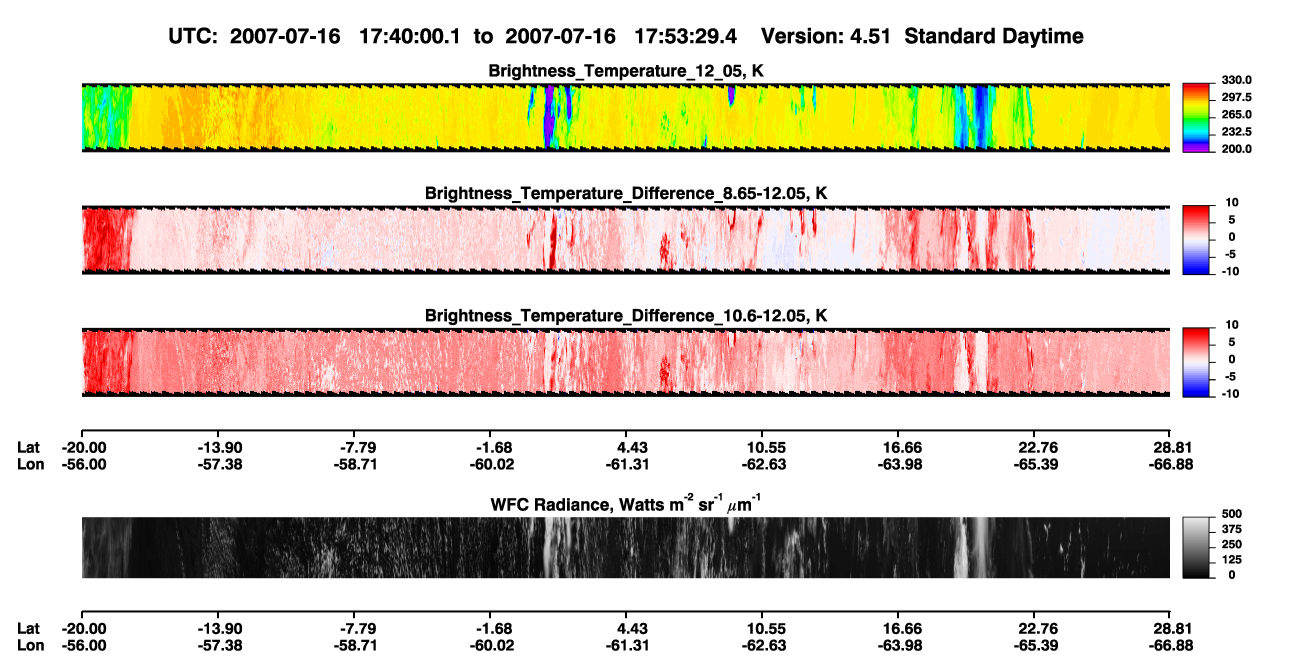The image size is (1300, 667).
Task: Click the WFC Radiance plot title
Action: click(x=626, y=503)
